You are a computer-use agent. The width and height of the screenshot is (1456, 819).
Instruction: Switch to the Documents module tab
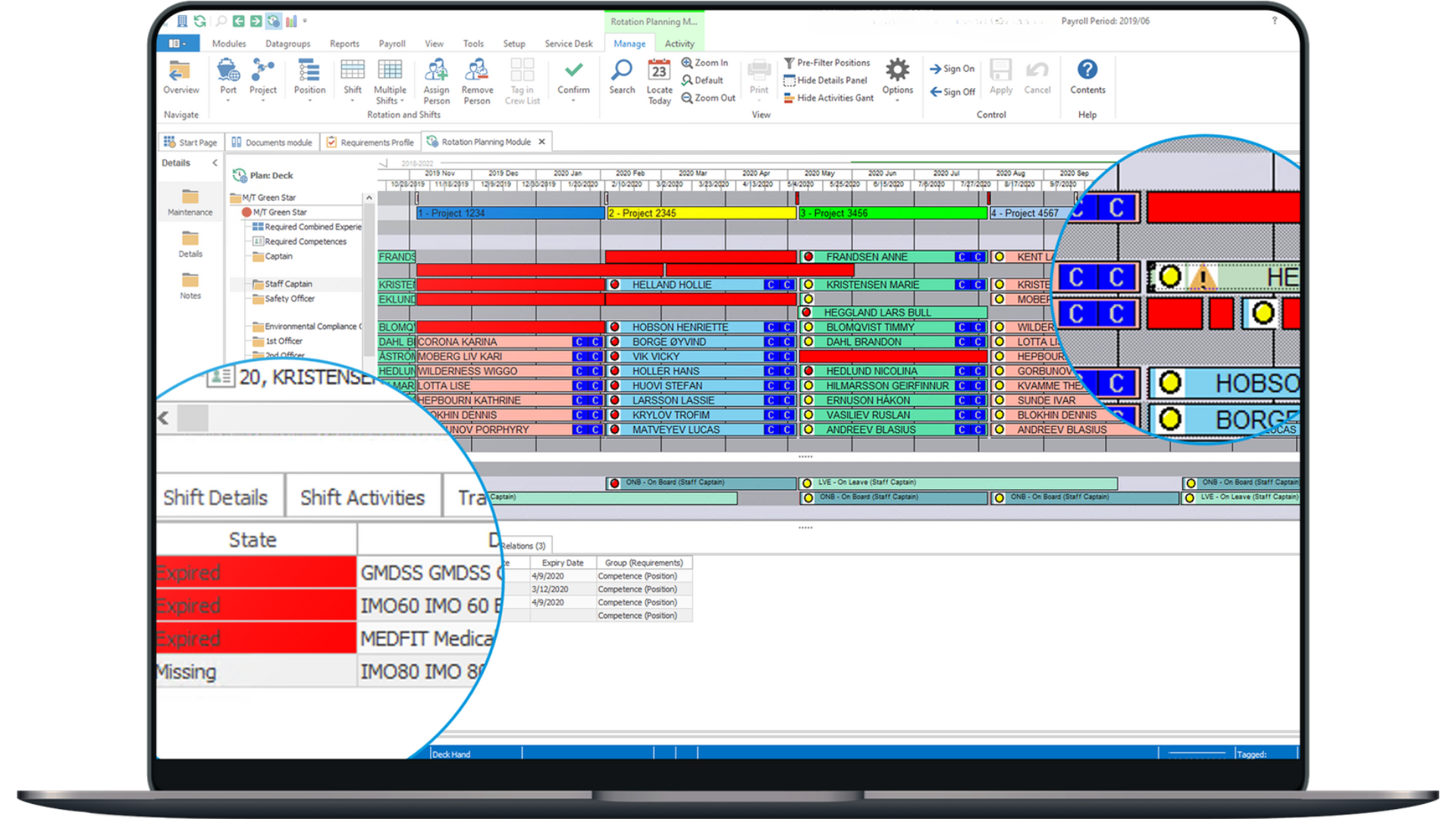[271, 142]
